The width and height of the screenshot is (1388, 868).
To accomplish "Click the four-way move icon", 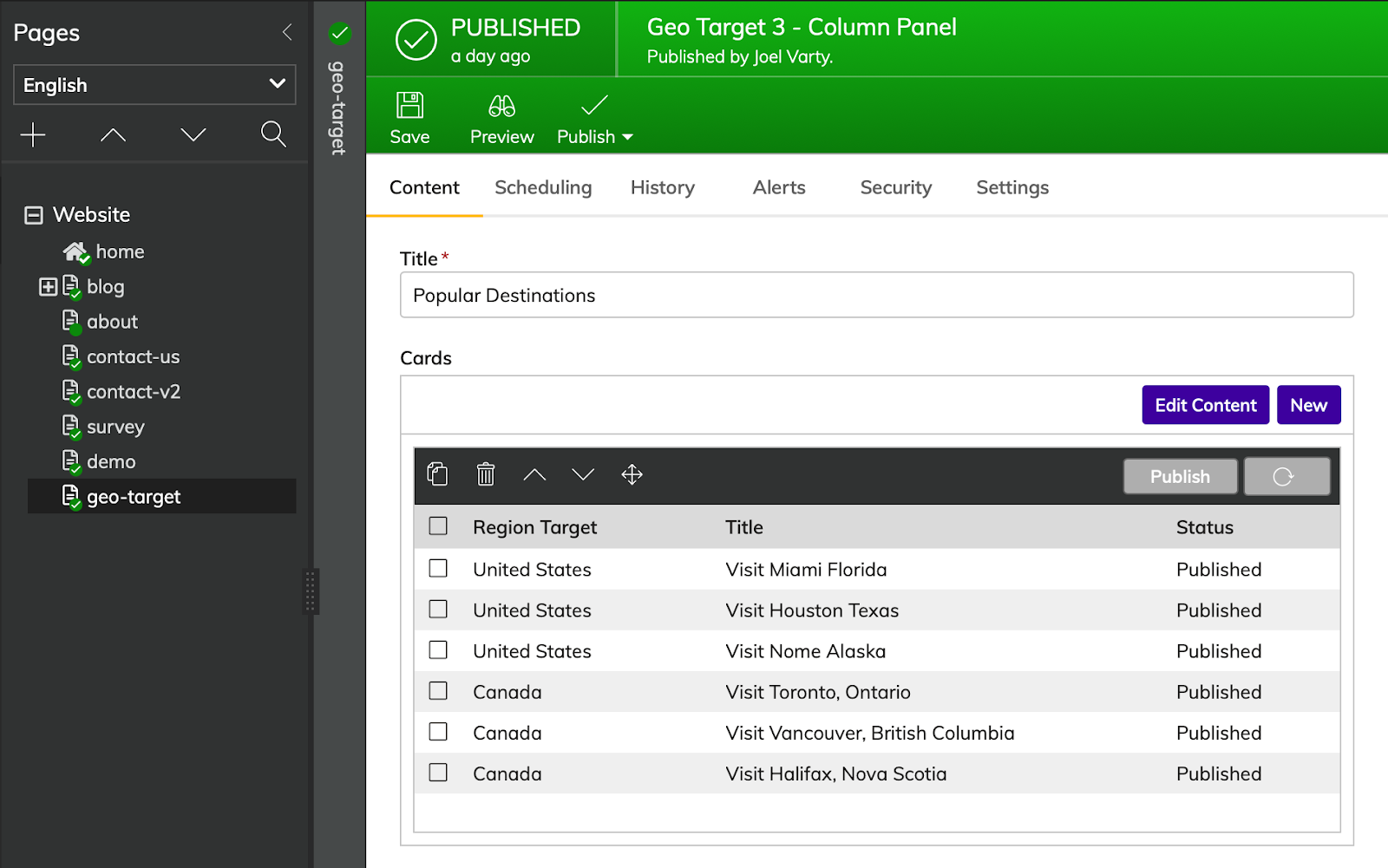I will coord(632,474).
